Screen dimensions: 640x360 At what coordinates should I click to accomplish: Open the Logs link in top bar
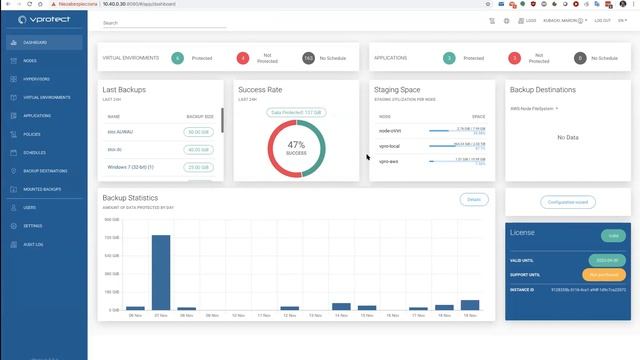point(527,21)
